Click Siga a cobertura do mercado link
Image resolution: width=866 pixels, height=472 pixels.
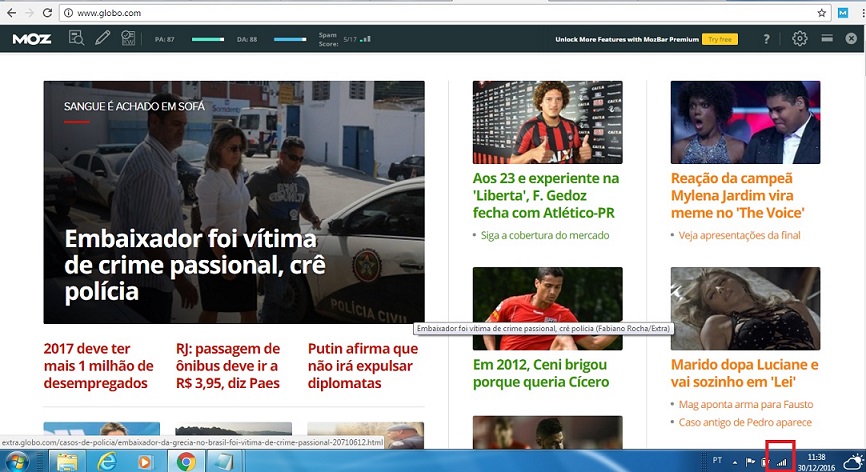(x=545, y=235)
